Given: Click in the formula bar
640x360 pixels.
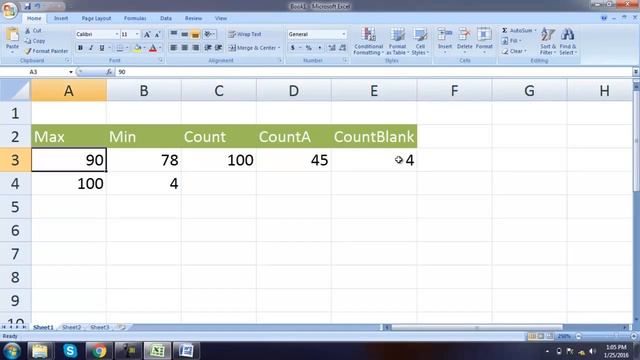Looking at the screenshot, I should (373, 72).
